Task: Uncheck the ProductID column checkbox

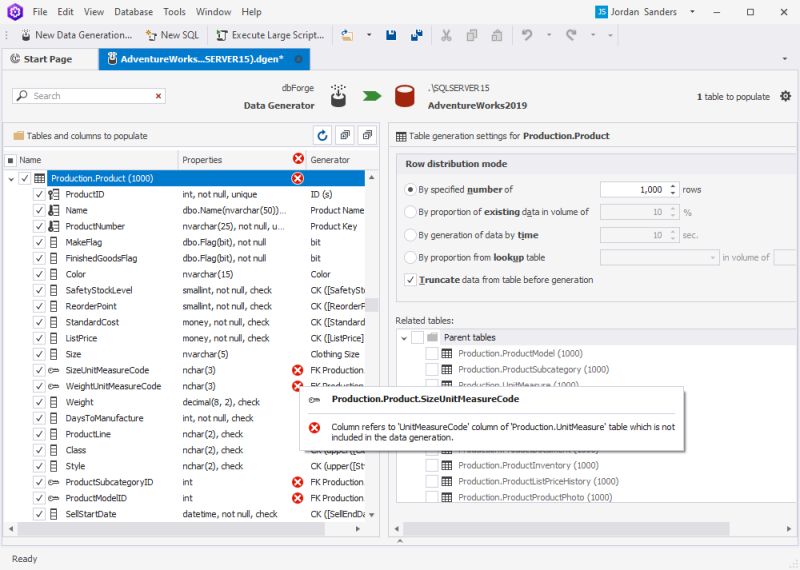Action: coord(39,194)
